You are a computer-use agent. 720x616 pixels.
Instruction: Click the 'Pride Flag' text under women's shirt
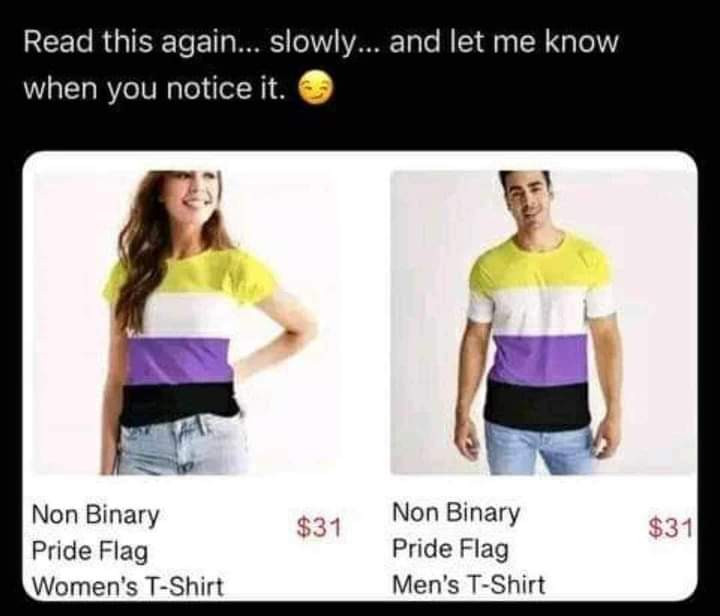[x=90, y=551]
